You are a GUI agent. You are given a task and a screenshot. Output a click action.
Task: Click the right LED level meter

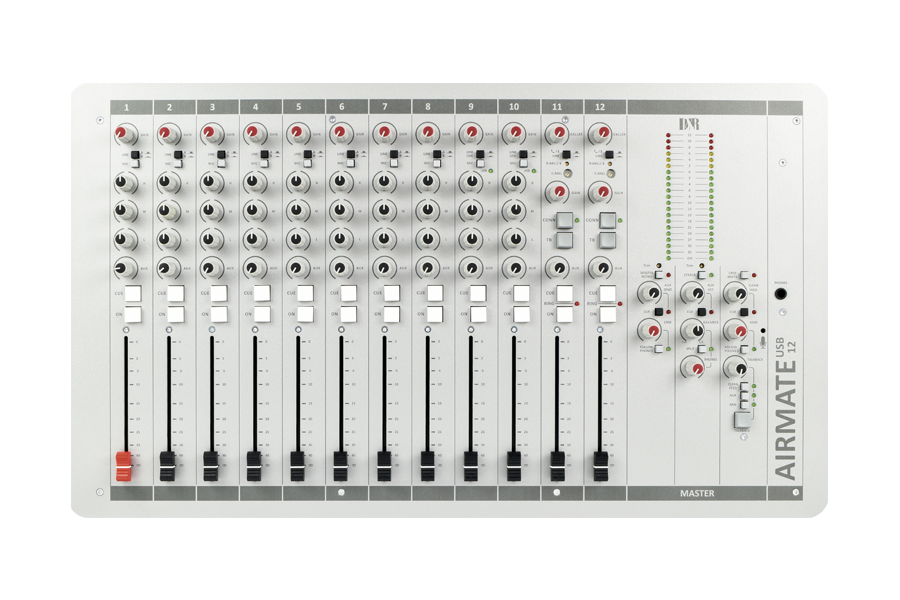pyautogui.click(x=711, y=197)
